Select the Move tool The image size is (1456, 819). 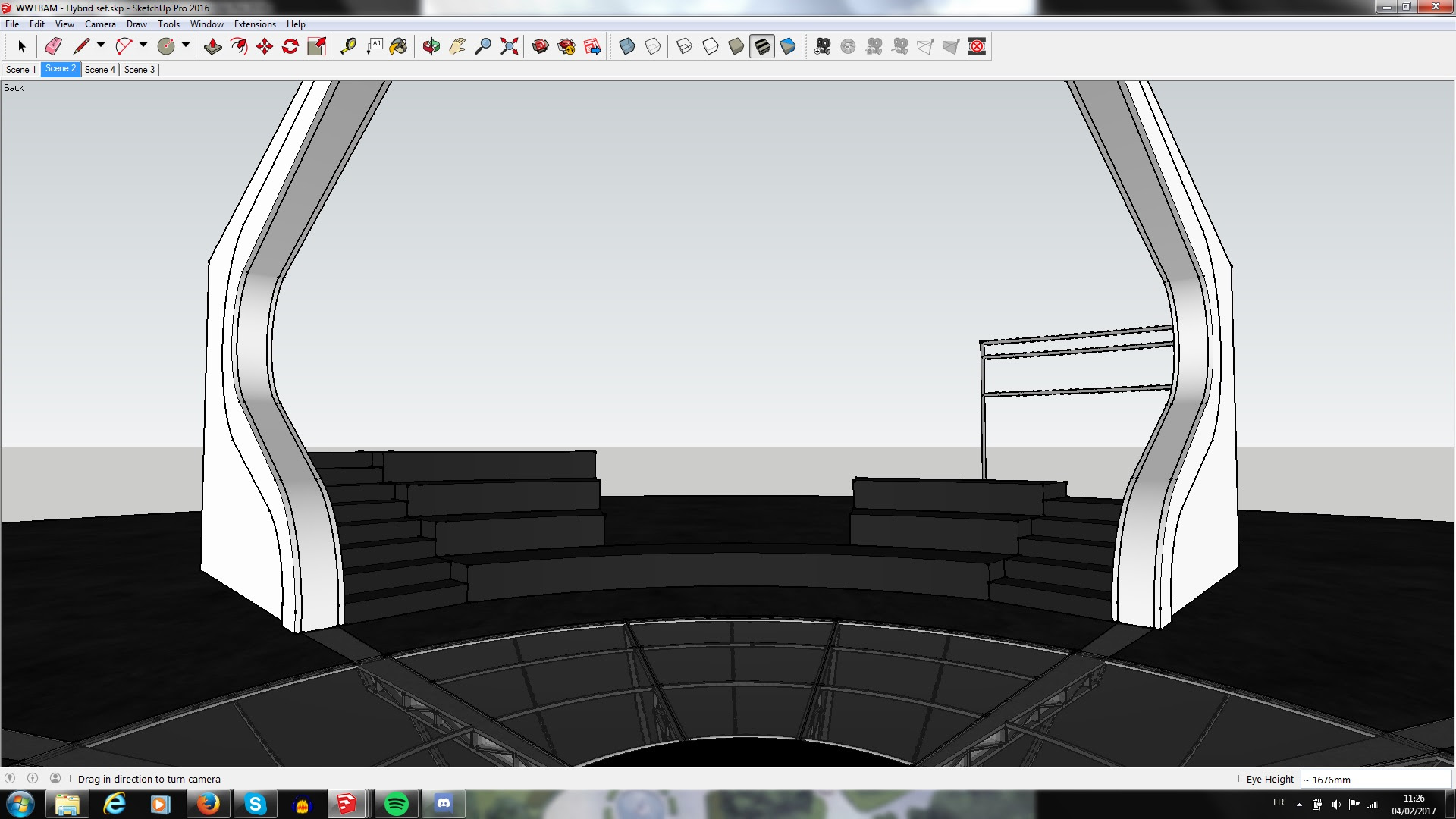pos(265,46)
